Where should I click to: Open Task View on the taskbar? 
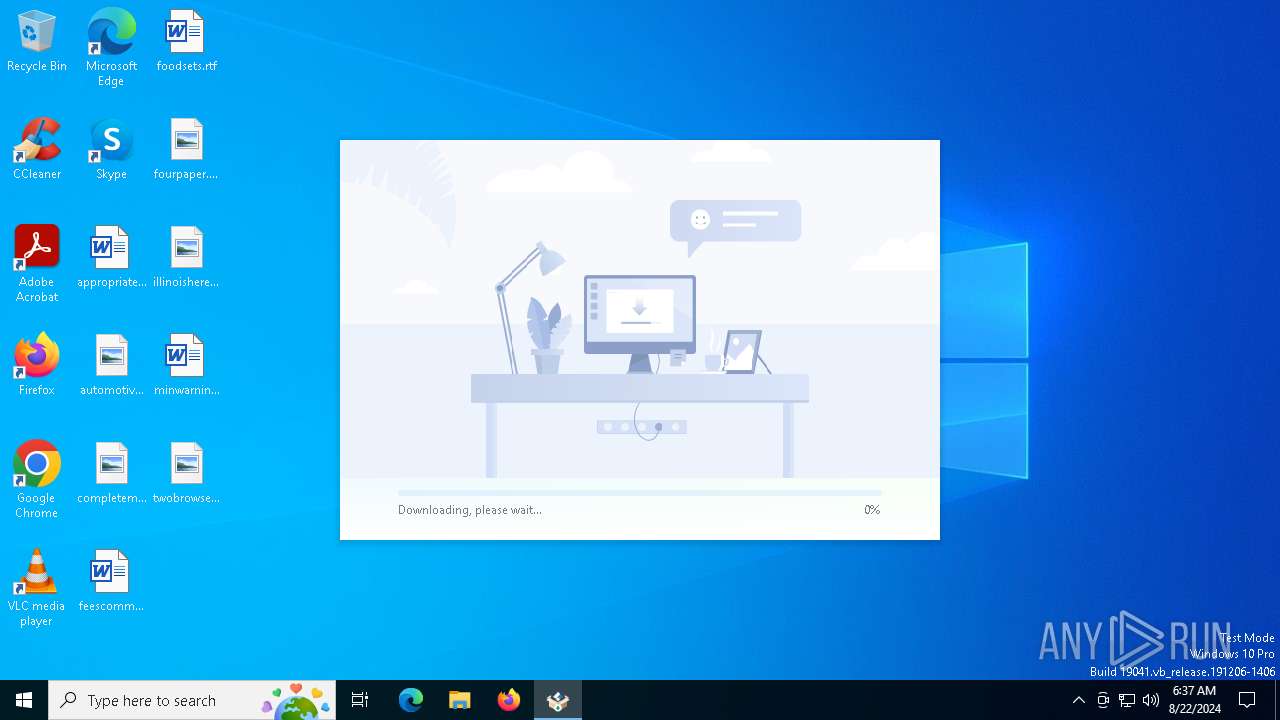click(360, 700)
